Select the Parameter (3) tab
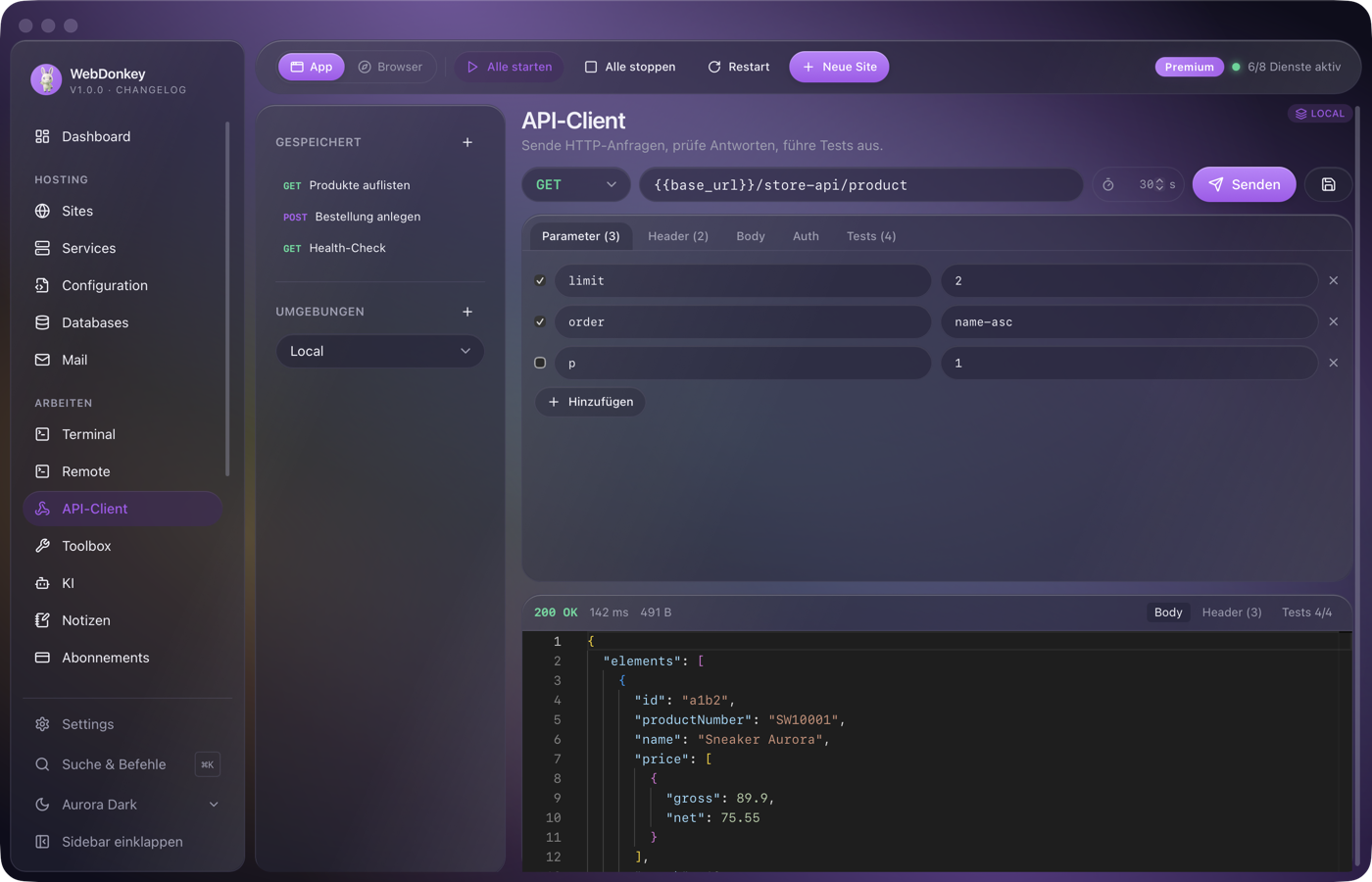This screenshot has width=1372, height=882. (581, 236)
